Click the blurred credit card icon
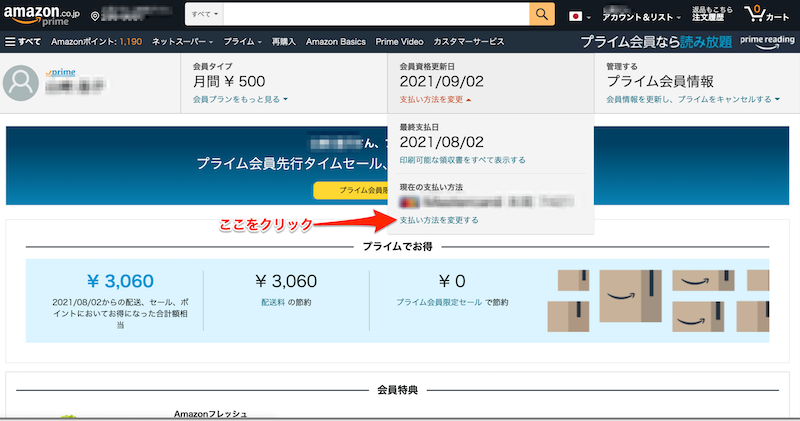The height and width of the screenshot is (421, 800). tap(409, 202)
